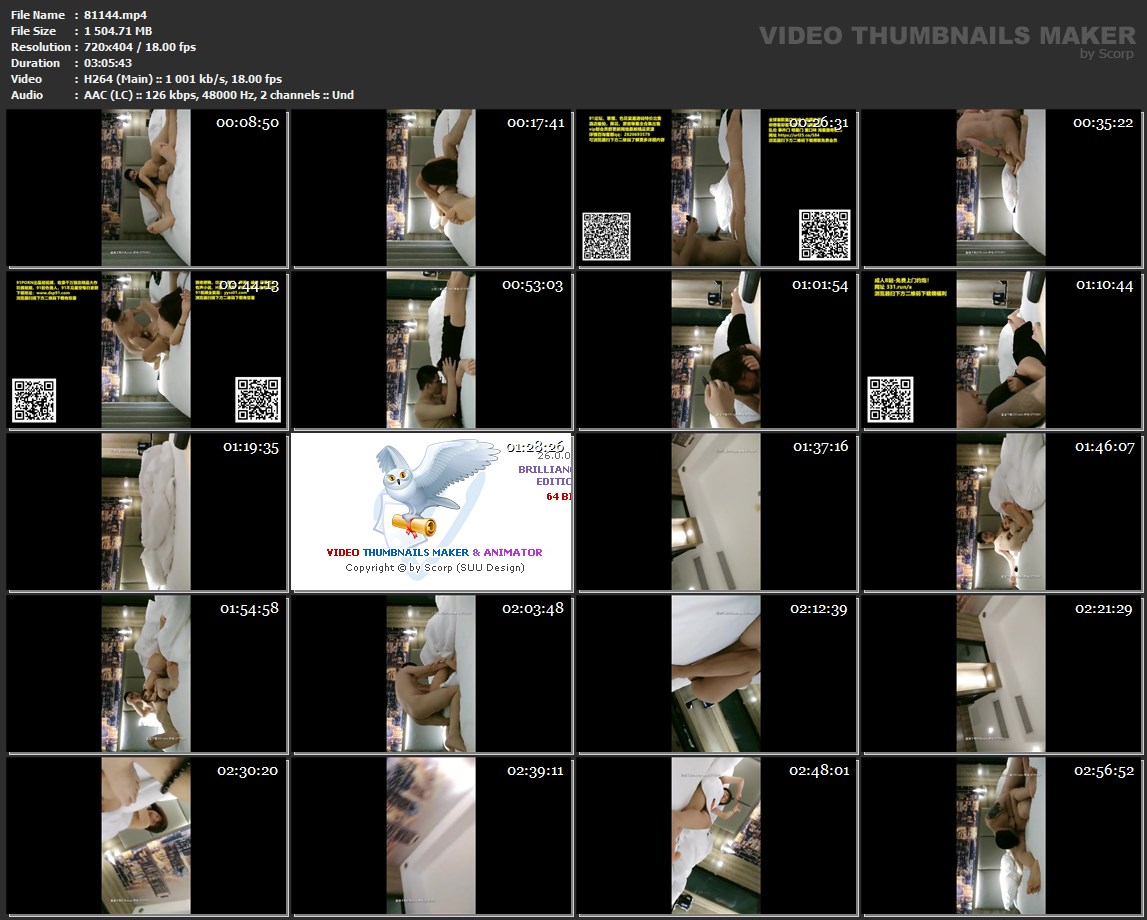The image size is (1147, 920).
Task: Click the duration value 03:05:43
Action: coord(108,63)
